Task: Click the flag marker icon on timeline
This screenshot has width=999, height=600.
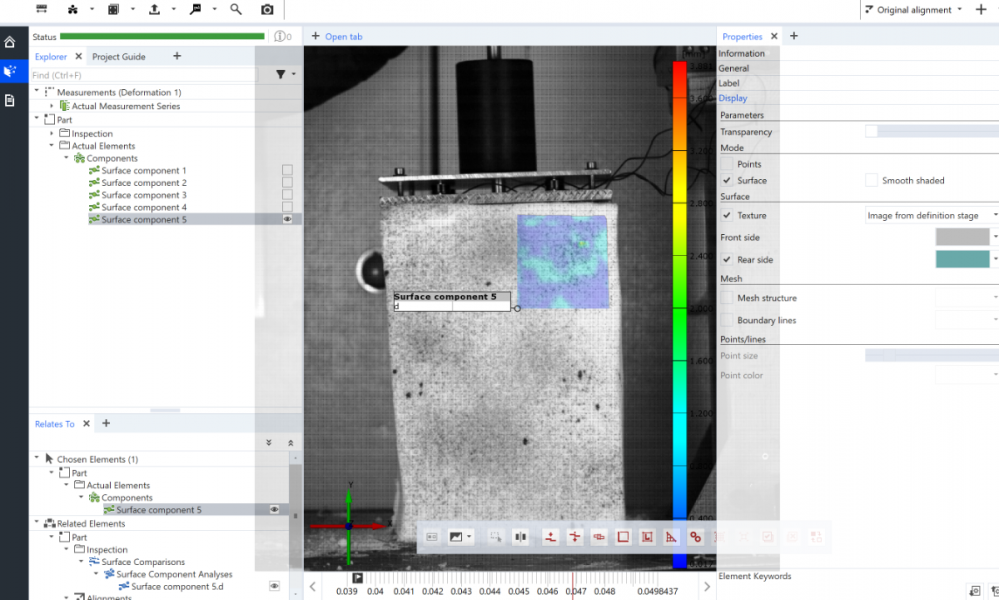Action: coord(357,578)
